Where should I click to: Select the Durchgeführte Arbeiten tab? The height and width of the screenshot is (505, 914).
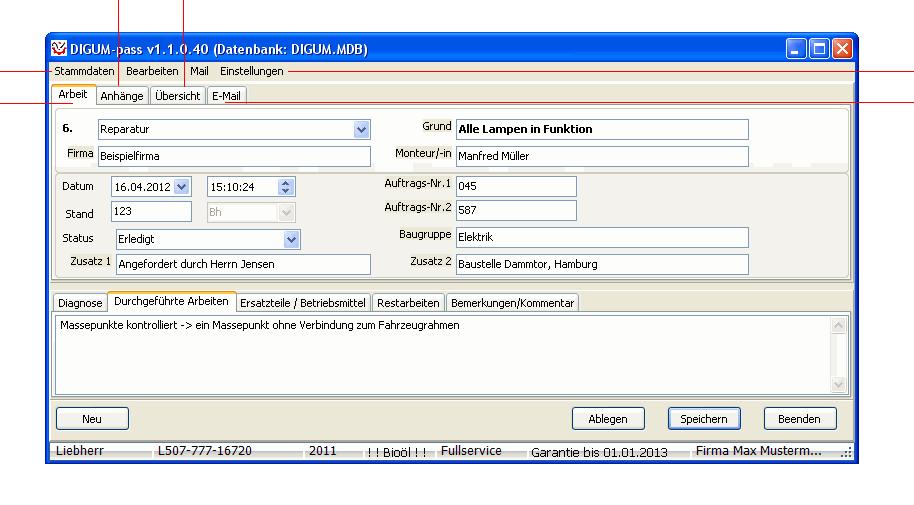(x=171, y=301)
